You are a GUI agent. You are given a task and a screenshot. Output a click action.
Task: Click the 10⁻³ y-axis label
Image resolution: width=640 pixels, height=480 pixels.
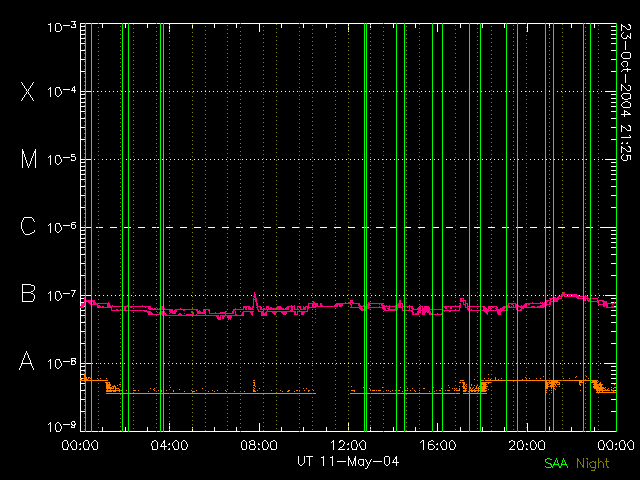click(x=62, y=27)
